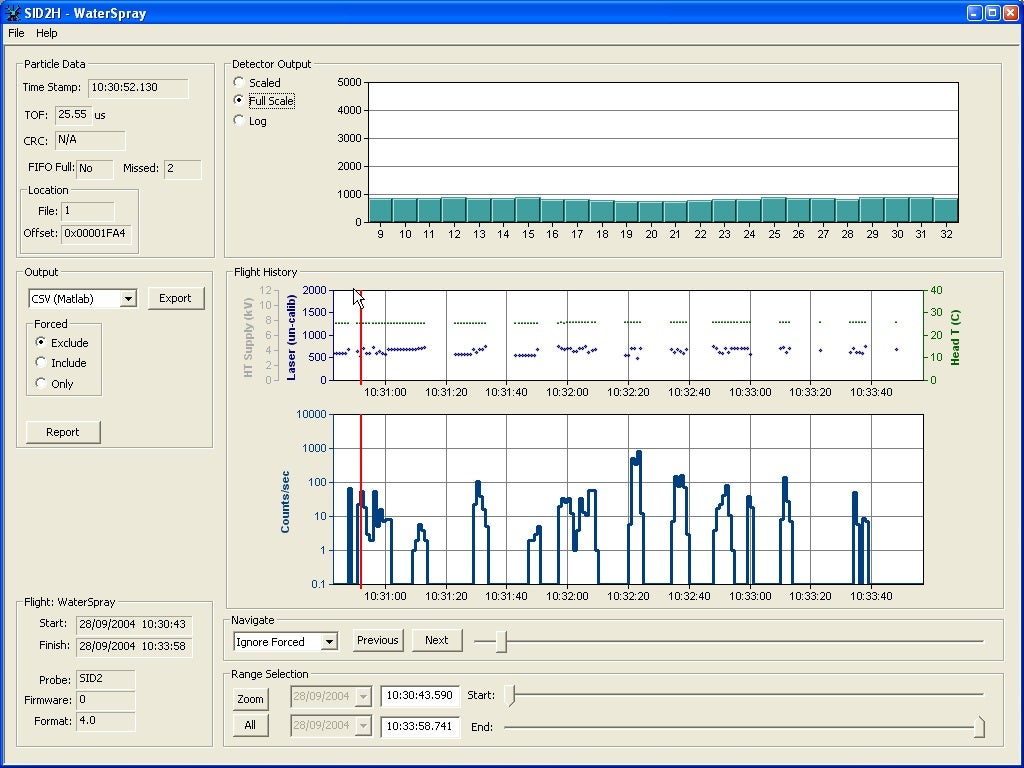Select the Scaled detector output option

pos(239,82)
